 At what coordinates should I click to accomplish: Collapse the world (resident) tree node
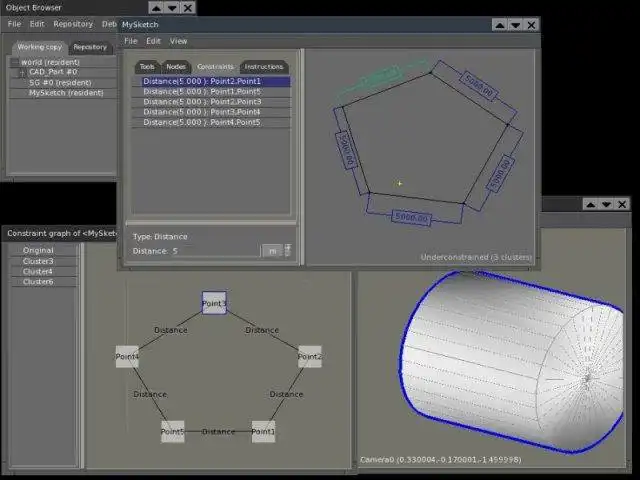(x=15, y=62)
